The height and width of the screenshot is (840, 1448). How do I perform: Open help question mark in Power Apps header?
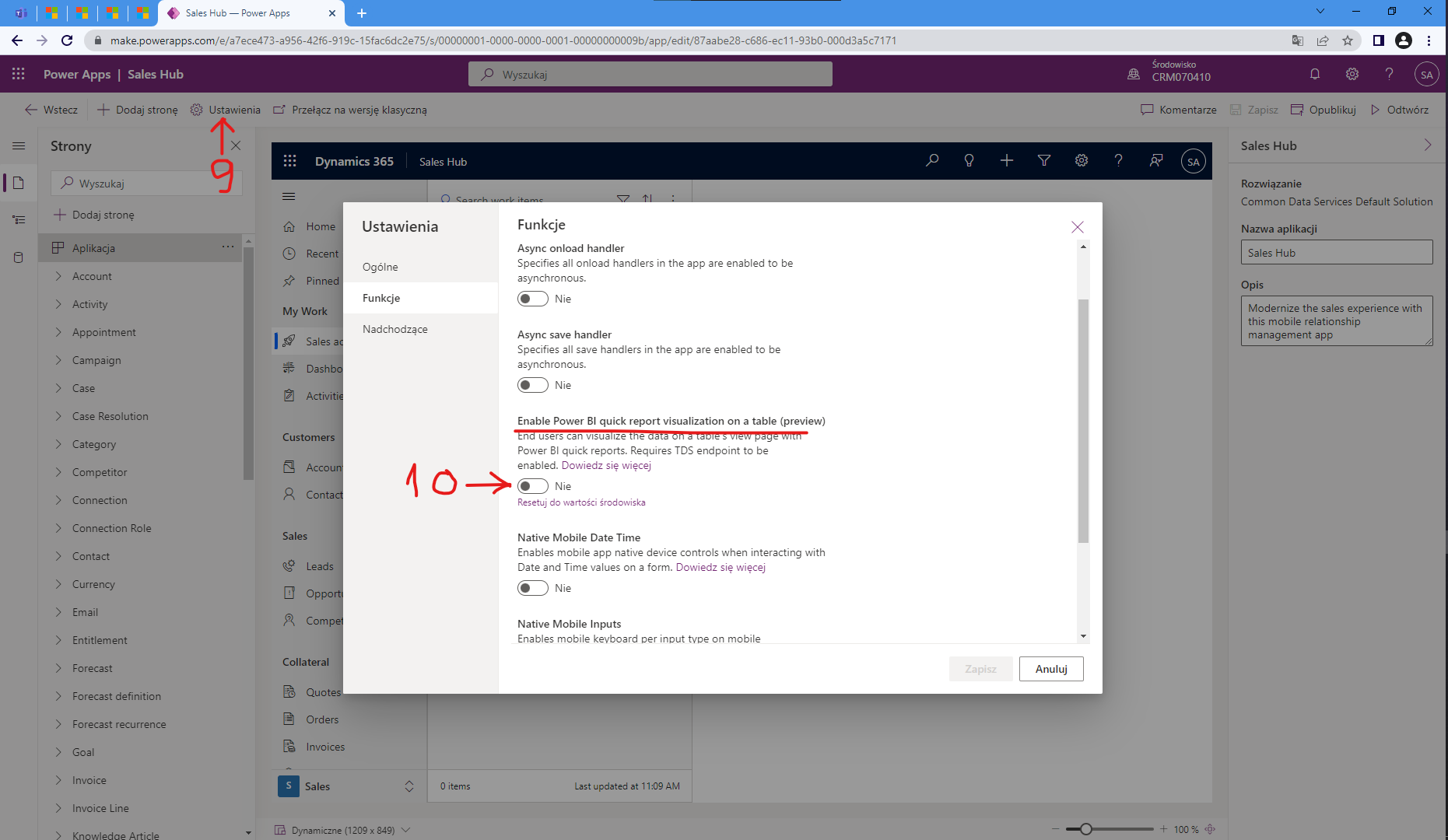(1389, 74)
